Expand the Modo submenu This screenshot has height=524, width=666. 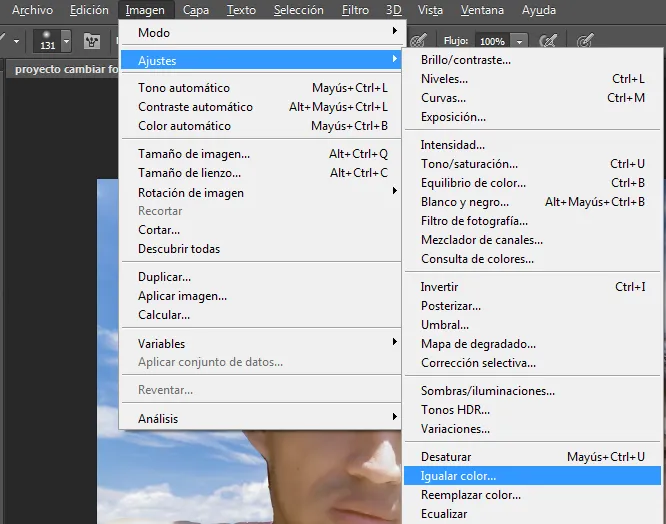click(x=261, y=32)
